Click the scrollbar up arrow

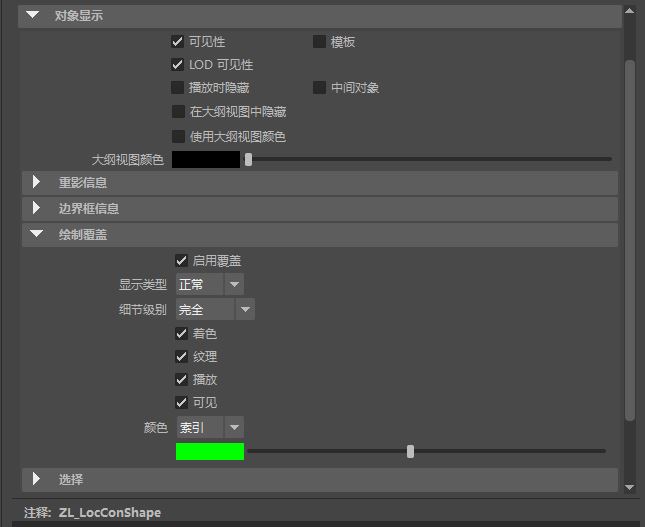coord(630,11)
